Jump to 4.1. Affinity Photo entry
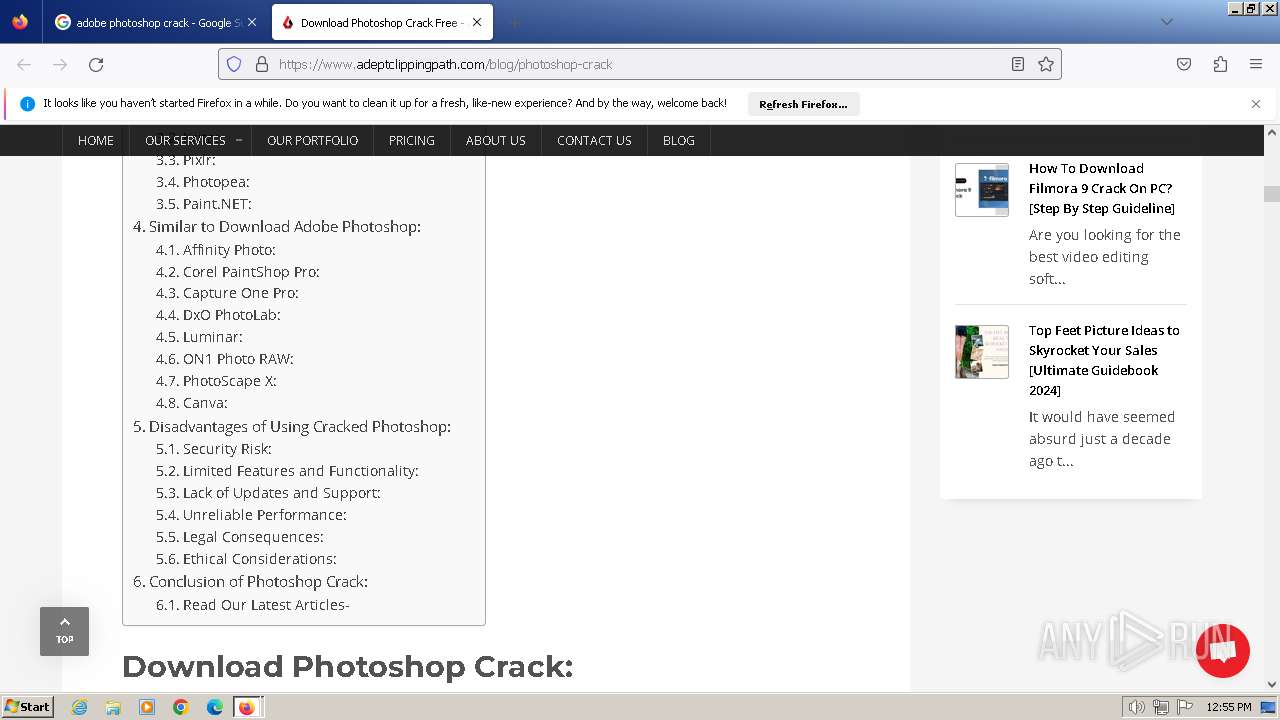Viewport: 1280px width, 720px height. coord(216,250)
